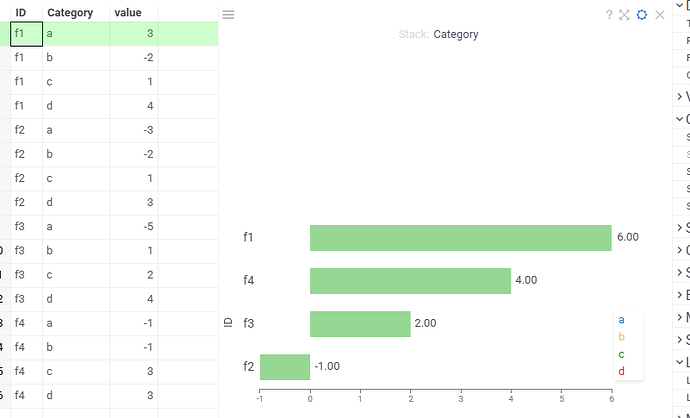Click the help question mark icon
The image size is (690, 418).
click(x=609, y=15)
